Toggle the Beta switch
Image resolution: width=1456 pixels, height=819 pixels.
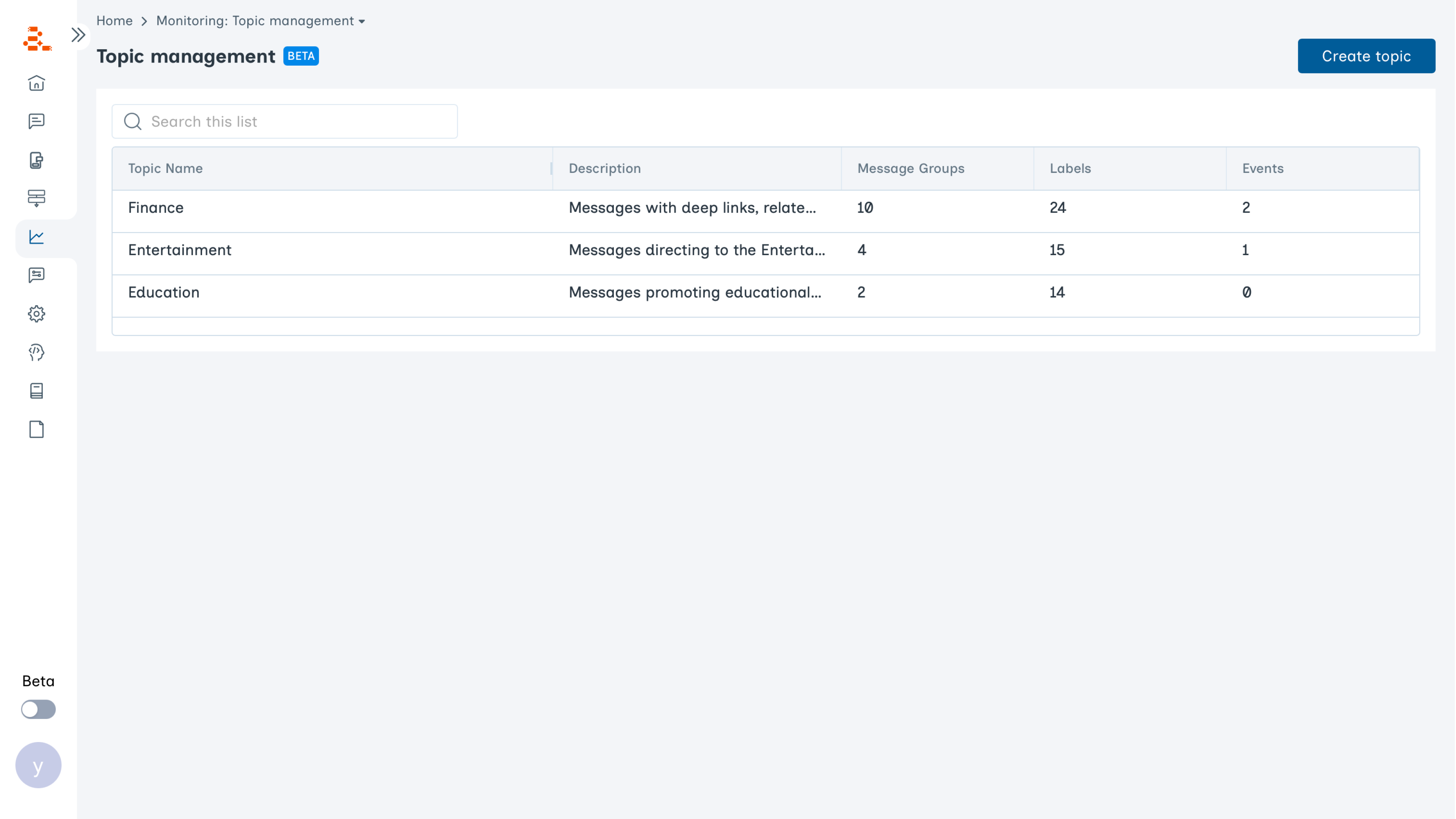point(38,709)
